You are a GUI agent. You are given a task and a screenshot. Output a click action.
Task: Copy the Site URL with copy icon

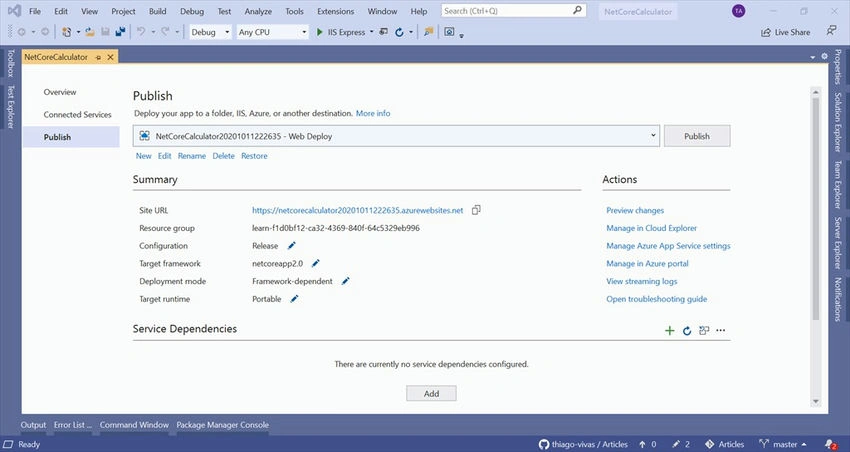(476, 210)
